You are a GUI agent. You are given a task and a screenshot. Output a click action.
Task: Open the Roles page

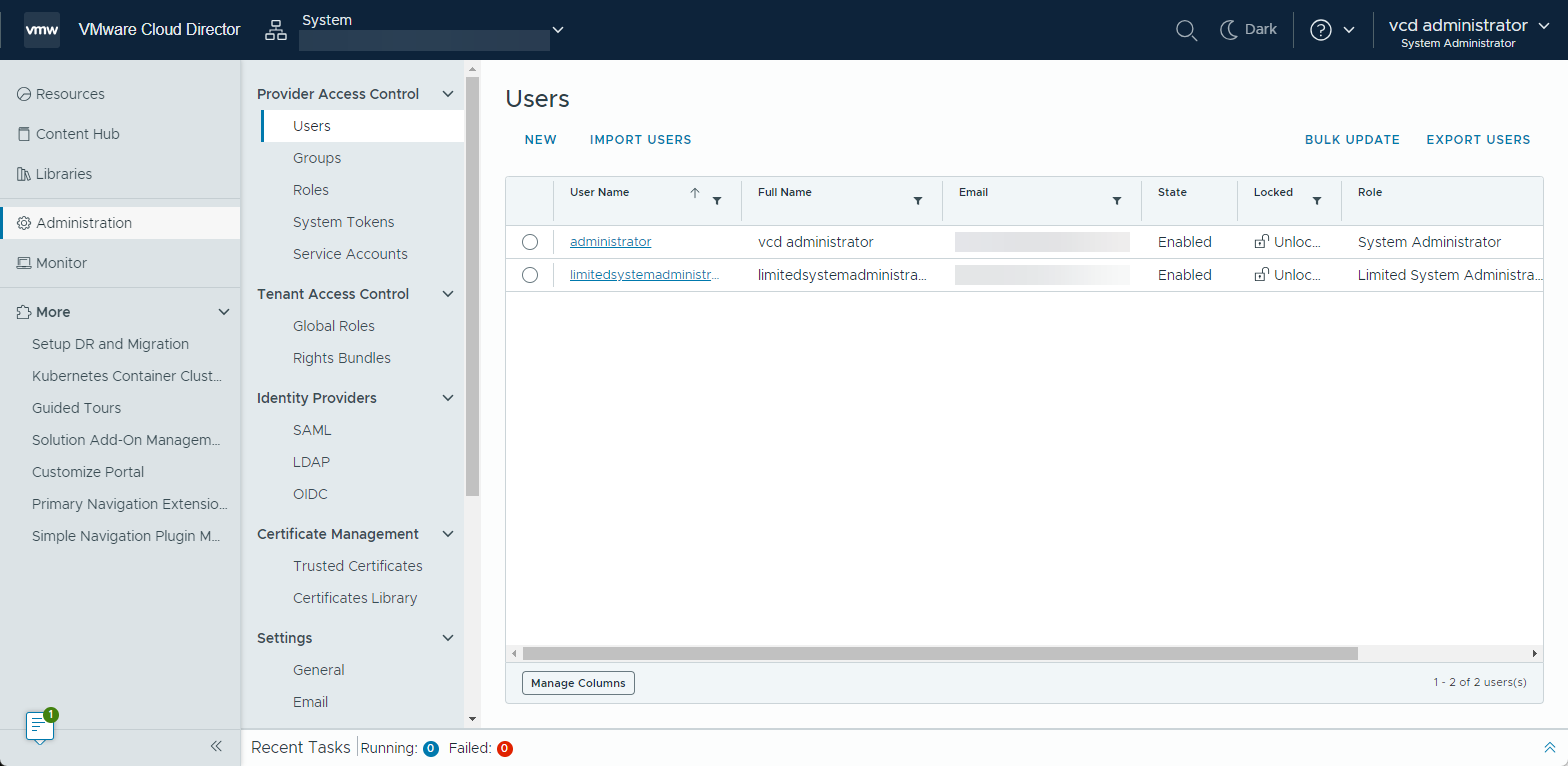pyautogui.click(x=311, y=190)
